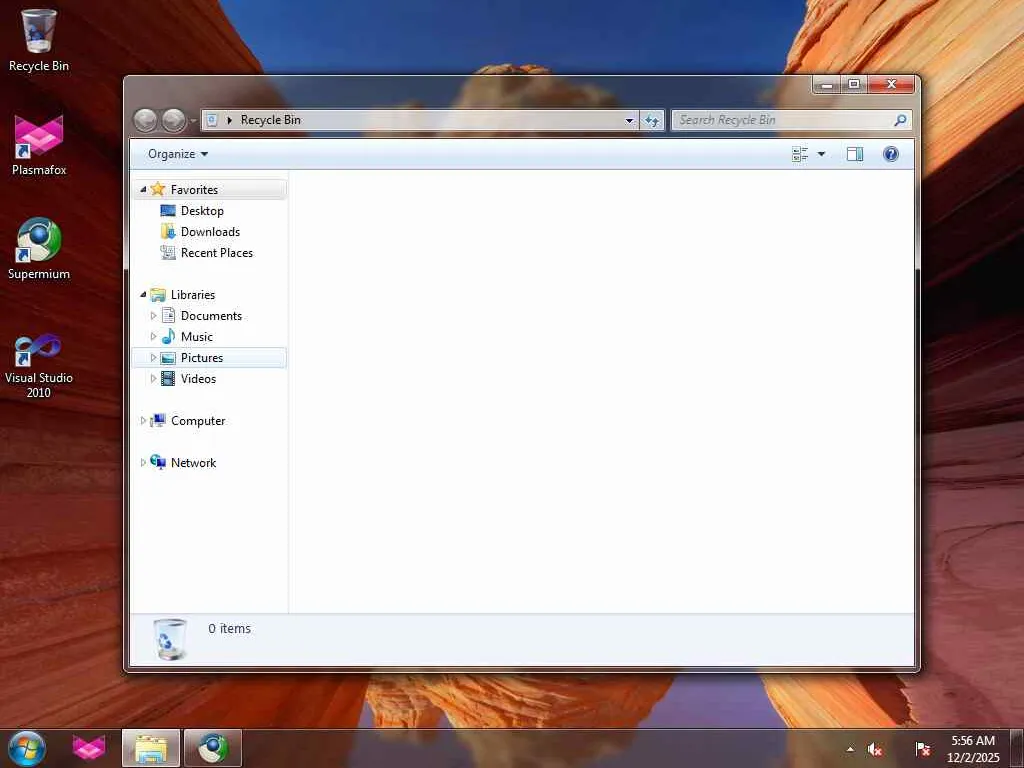Launch Plasmafox from the taskbar
The image size is (1024, 768).
(x=89, y=748)
